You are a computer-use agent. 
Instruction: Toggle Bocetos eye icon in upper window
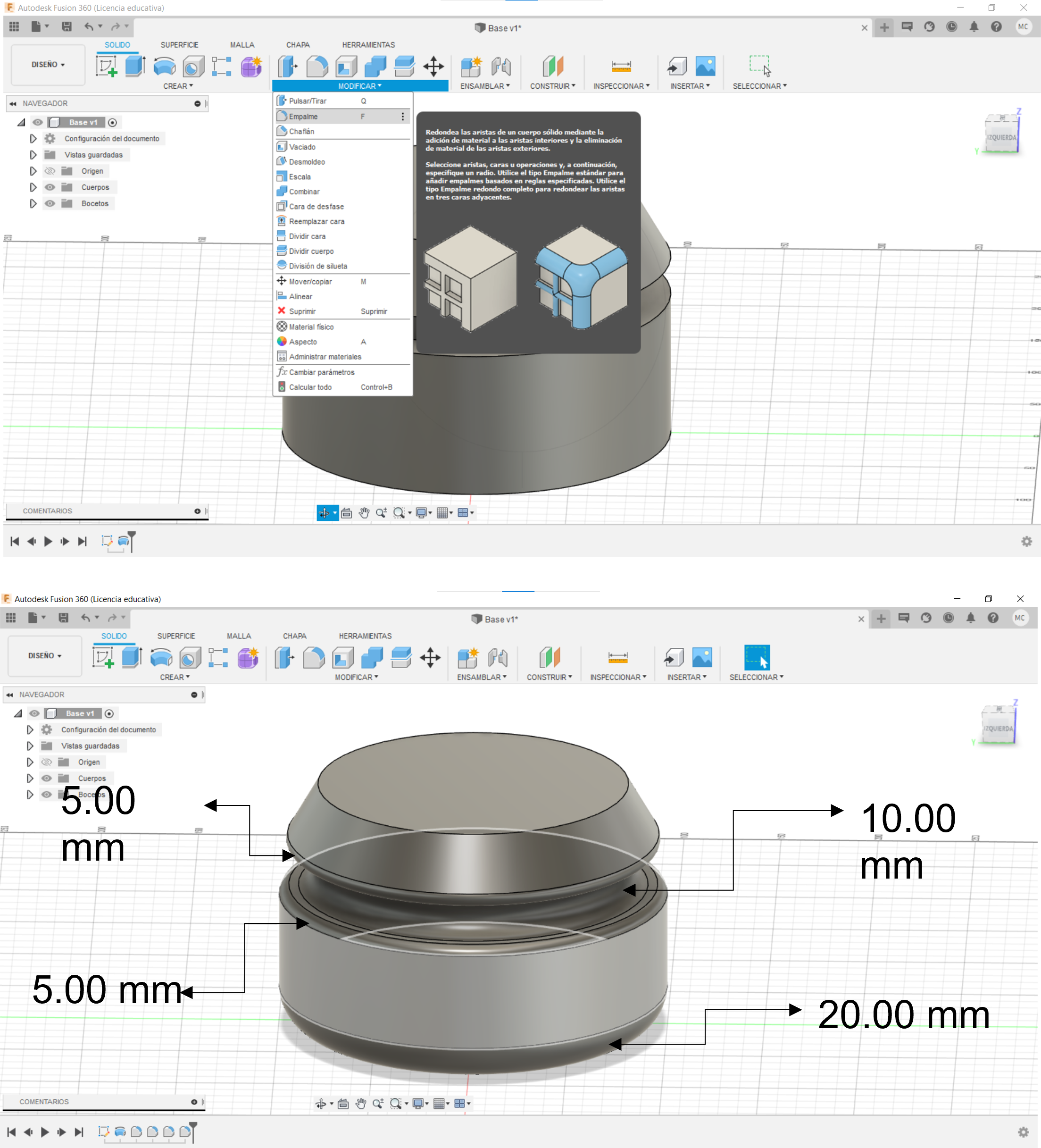click(50, 203)
